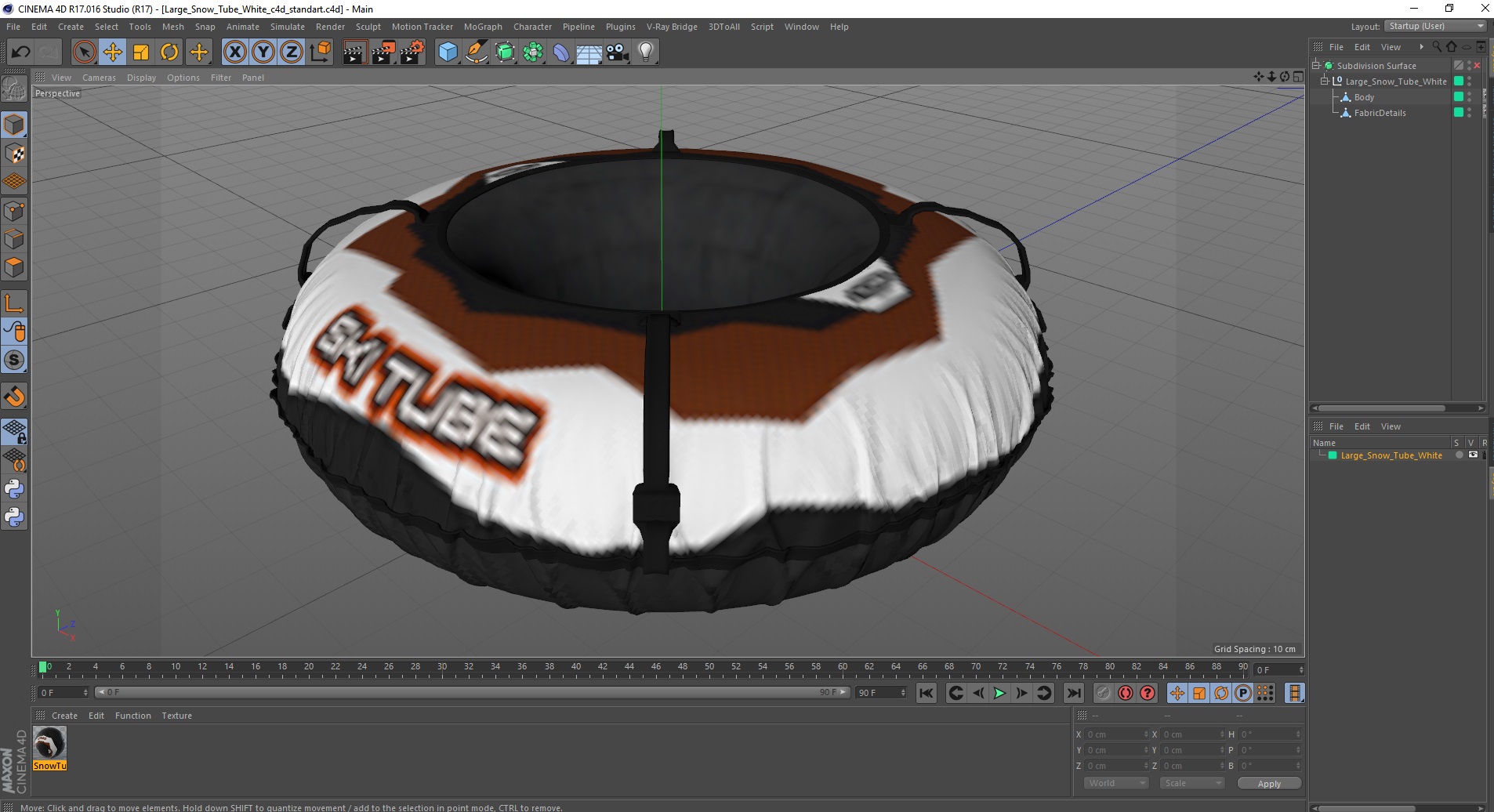Click Make Editable icon in left sidebar
This screenshot has height=812, width=1494.
click(14, 89)
